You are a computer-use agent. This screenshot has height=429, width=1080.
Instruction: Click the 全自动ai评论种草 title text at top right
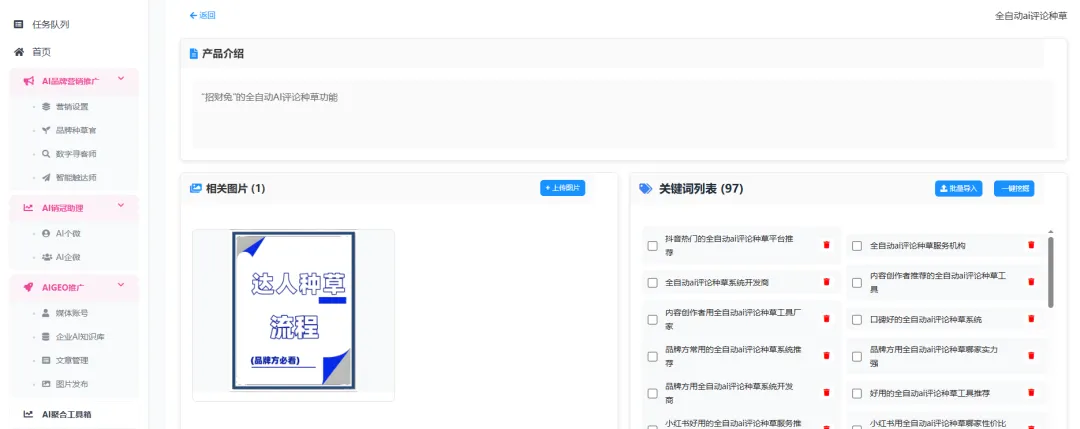tap(1030, 15)
